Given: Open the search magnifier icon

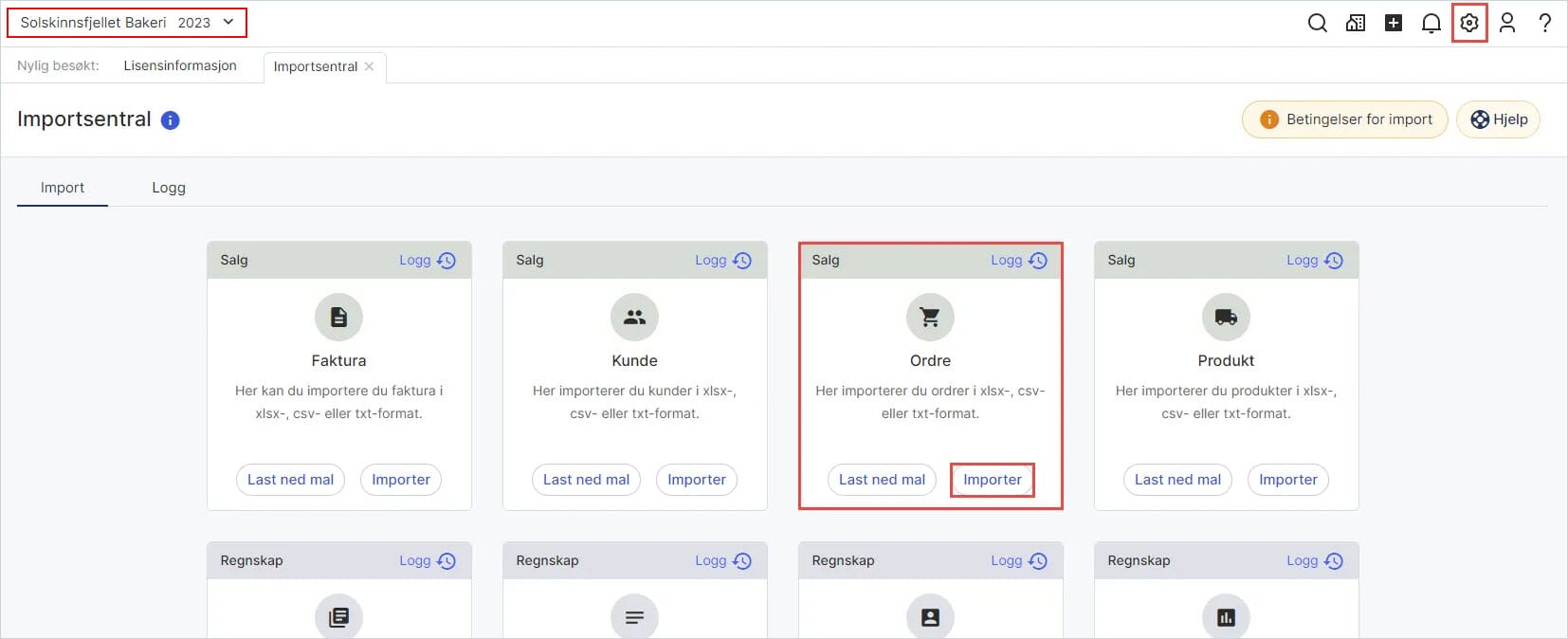Looking at the screenshot, I should (1317, 23).
